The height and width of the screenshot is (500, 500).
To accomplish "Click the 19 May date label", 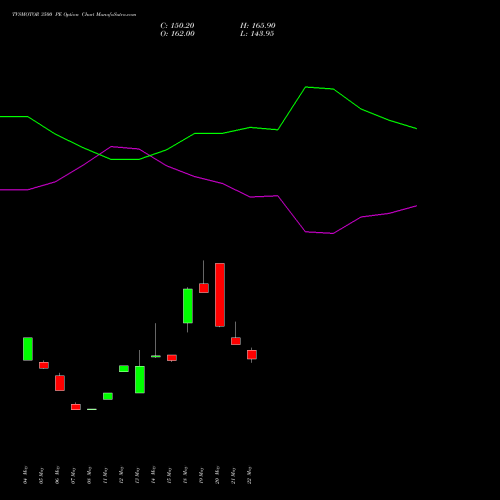I will pyautogui.click(x=202, y=475).
